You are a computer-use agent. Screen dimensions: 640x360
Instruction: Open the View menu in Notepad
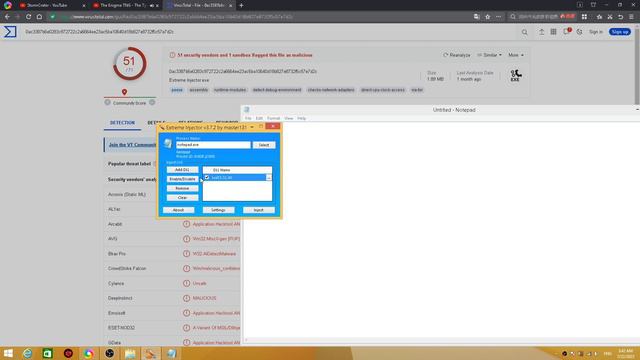[x=289, y=118]
